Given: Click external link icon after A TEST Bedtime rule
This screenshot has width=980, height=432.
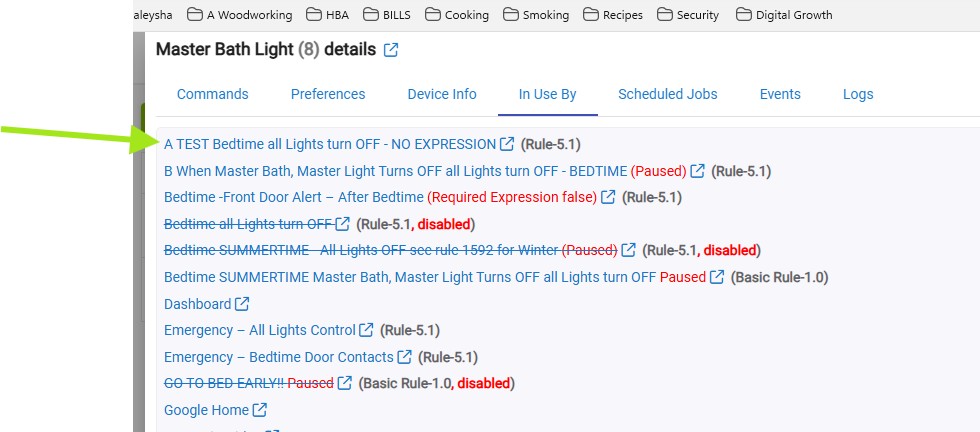Looking at the screenshot, I should (x=507, y=144).
